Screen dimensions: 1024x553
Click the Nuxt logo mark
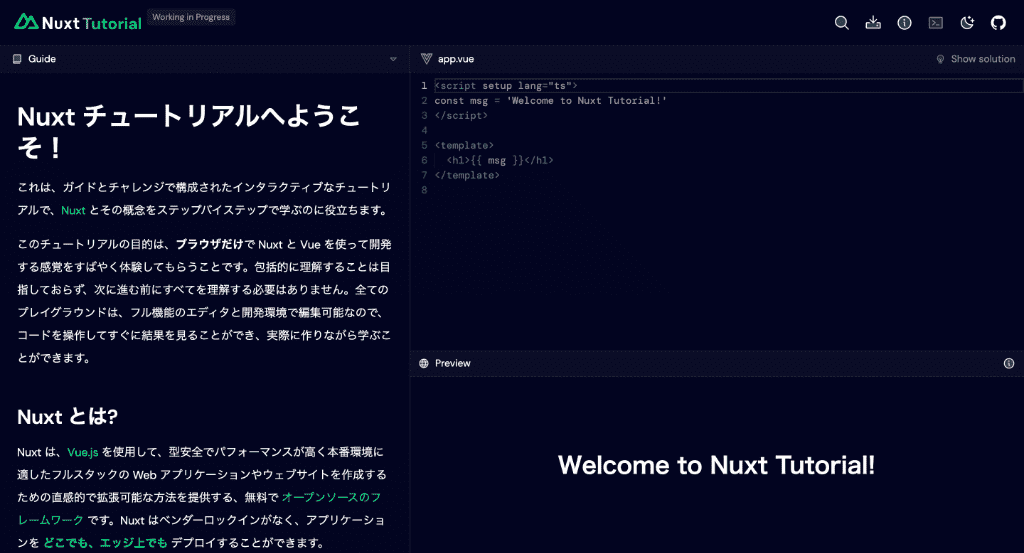coord(26,22)
